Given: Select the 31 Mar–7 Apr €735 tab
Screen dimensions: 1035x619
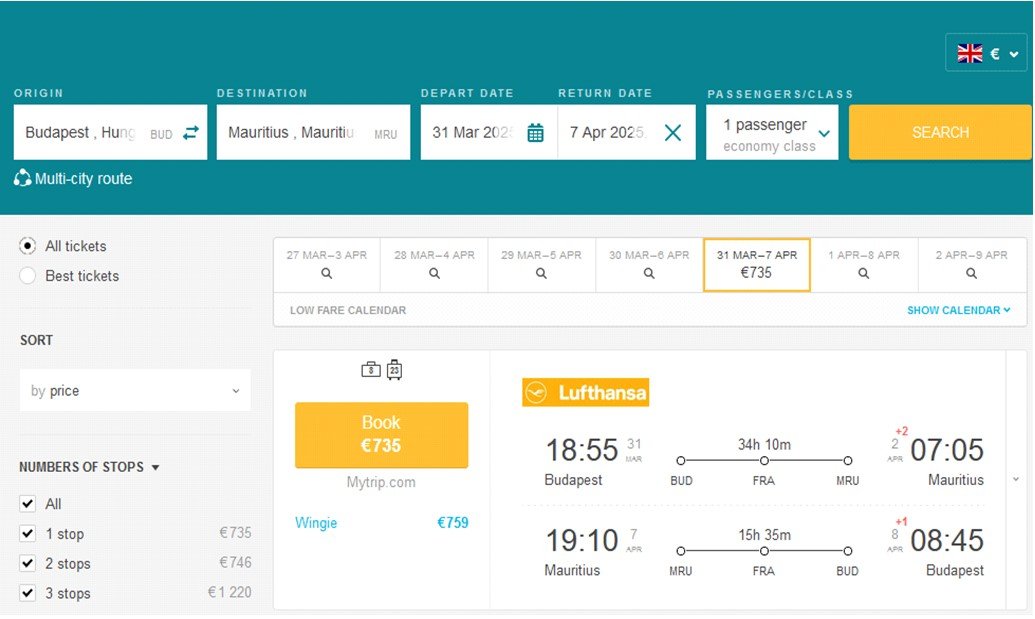Looking at the screenshot, I should coord(757,265).
